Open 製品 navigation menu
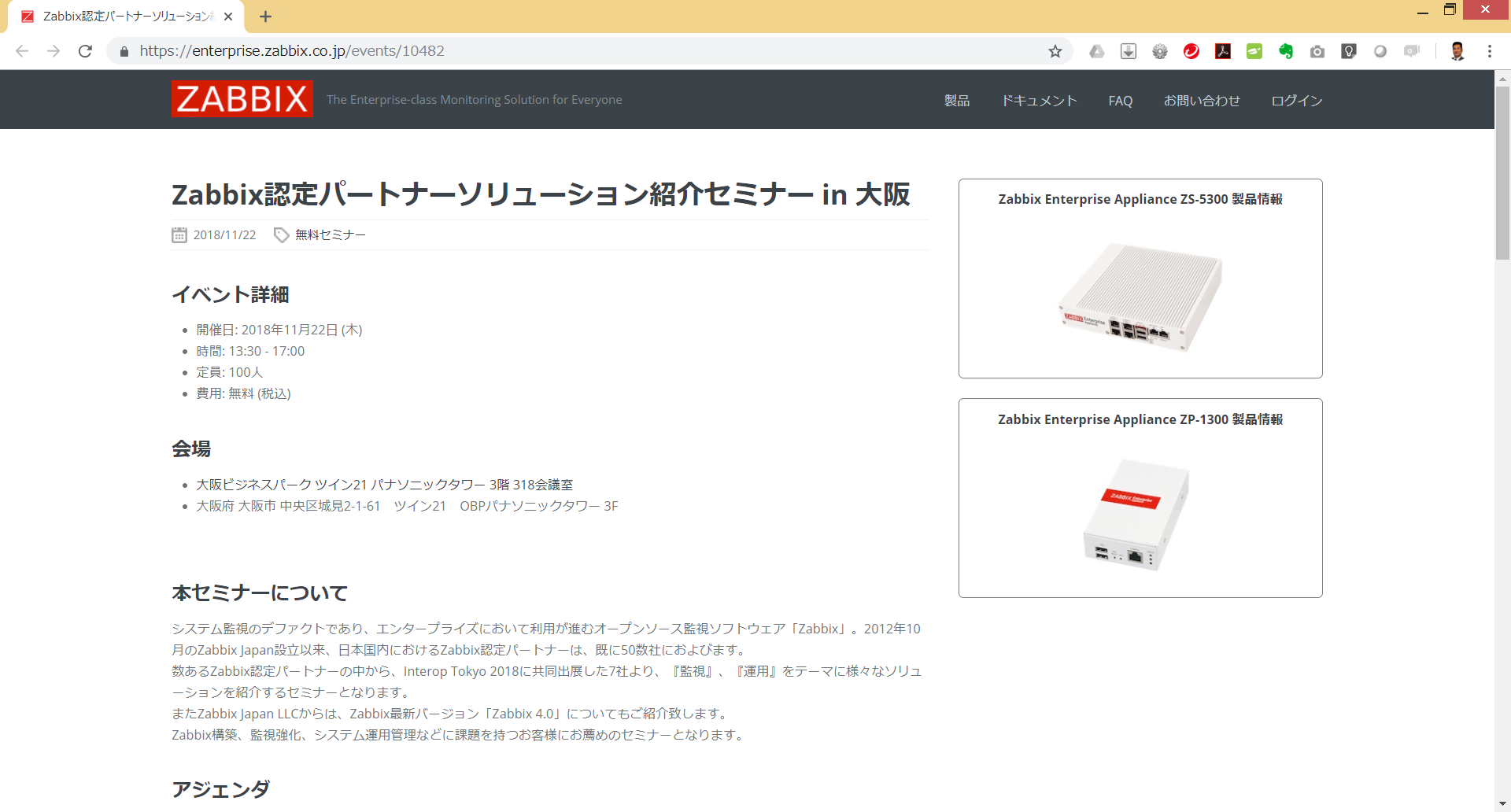Viewport: 1511px width, 812px height. [x=957, y=101]
